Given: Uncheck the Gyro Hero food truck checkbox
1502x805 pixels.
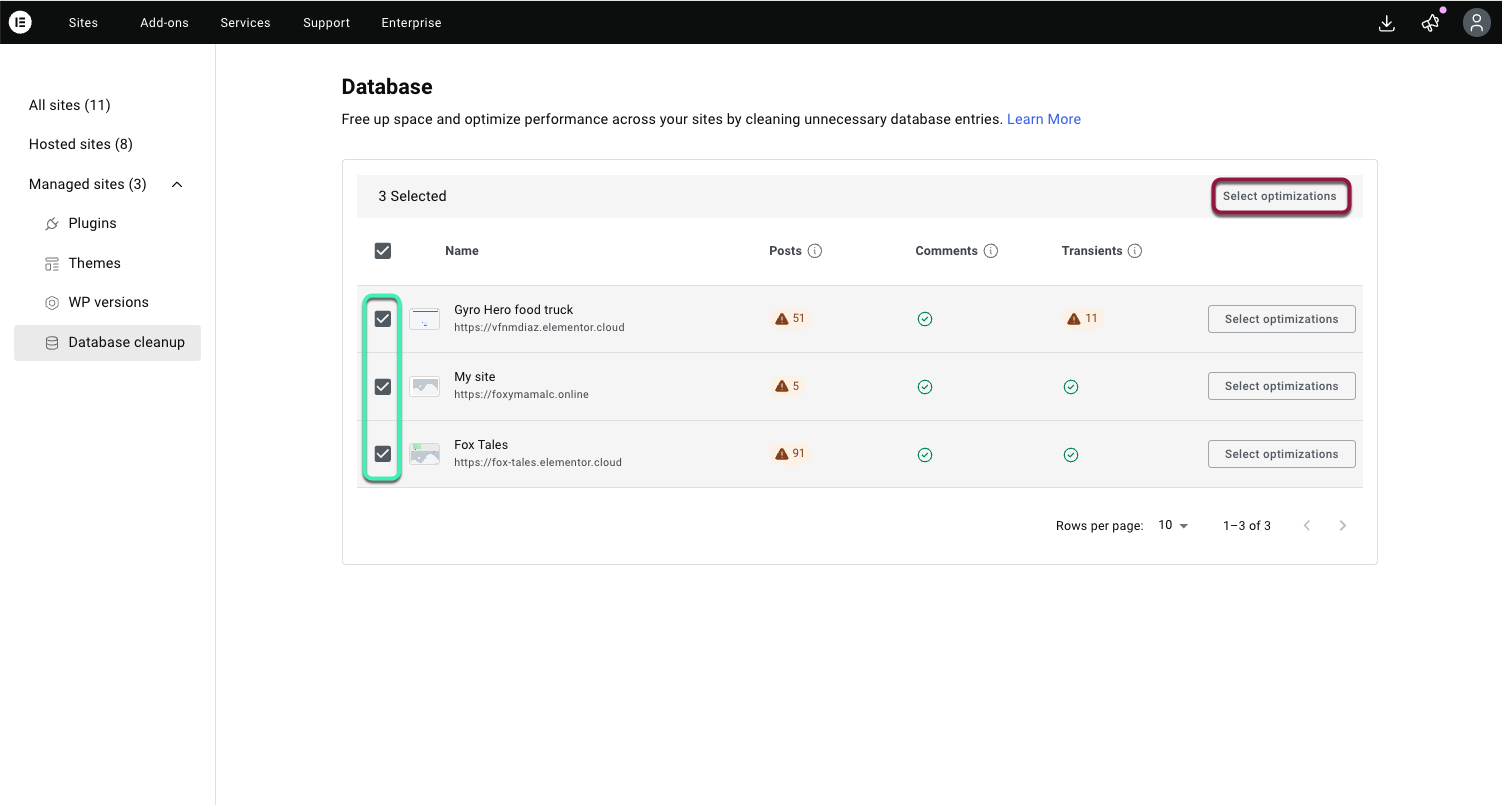Looking at the screenshot, I should click(383, 319).
